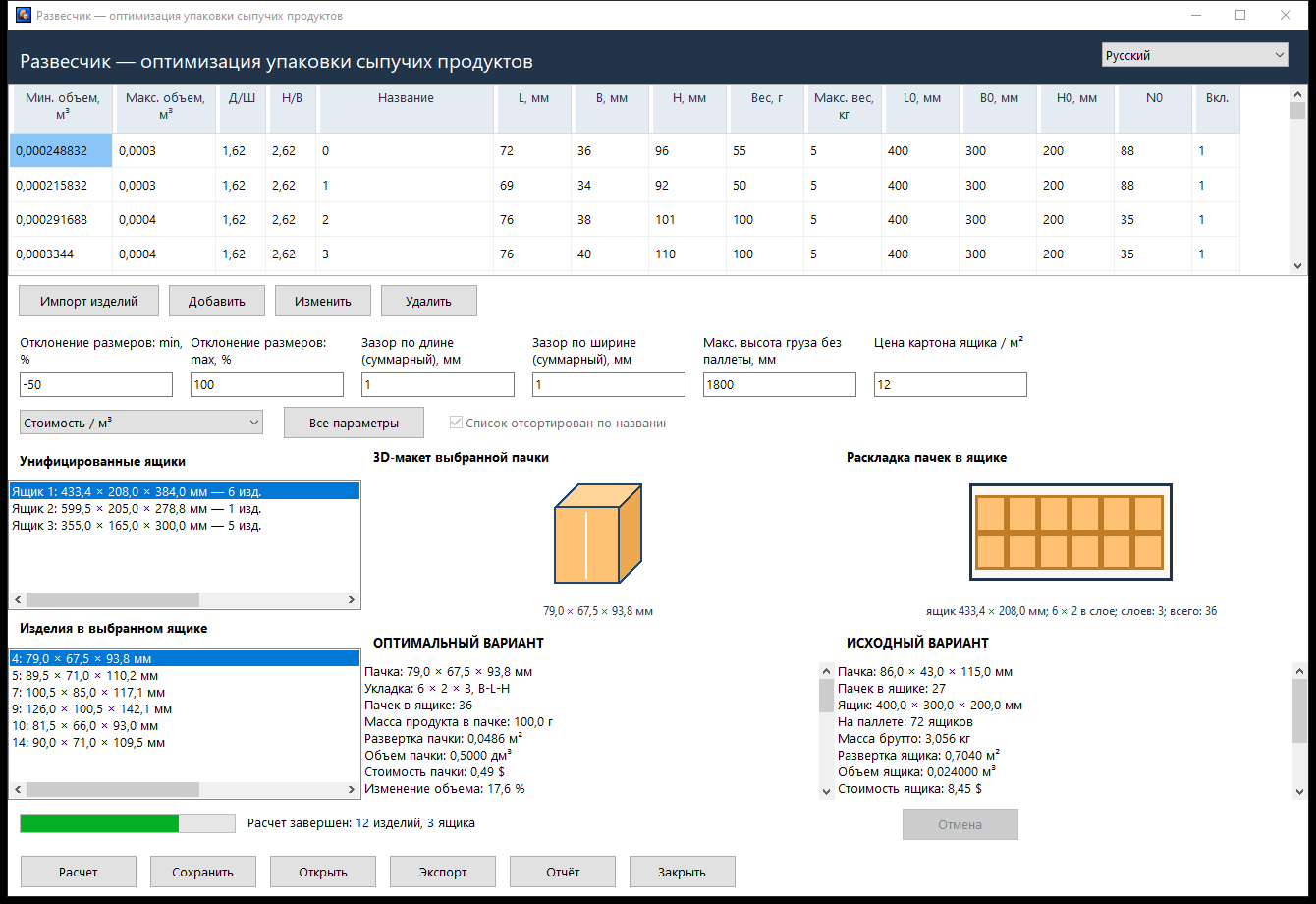The width and height of the screenshot is (1316, 904).
Task: Click items list right scroll arrow
Action: (352, 789)
